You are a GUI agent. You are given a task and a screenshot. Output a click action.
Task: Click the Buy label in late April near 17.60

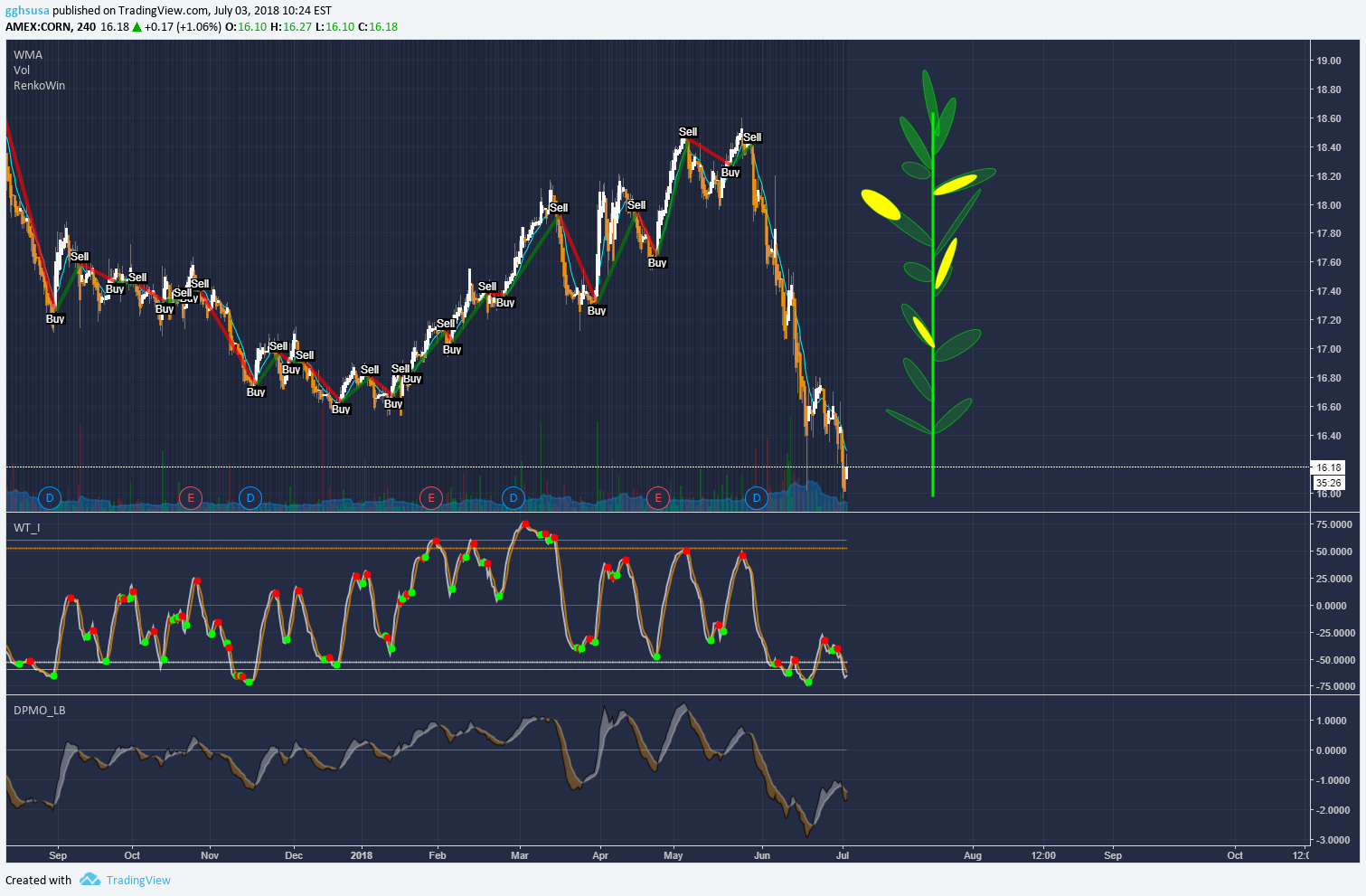tap(657, 263)
